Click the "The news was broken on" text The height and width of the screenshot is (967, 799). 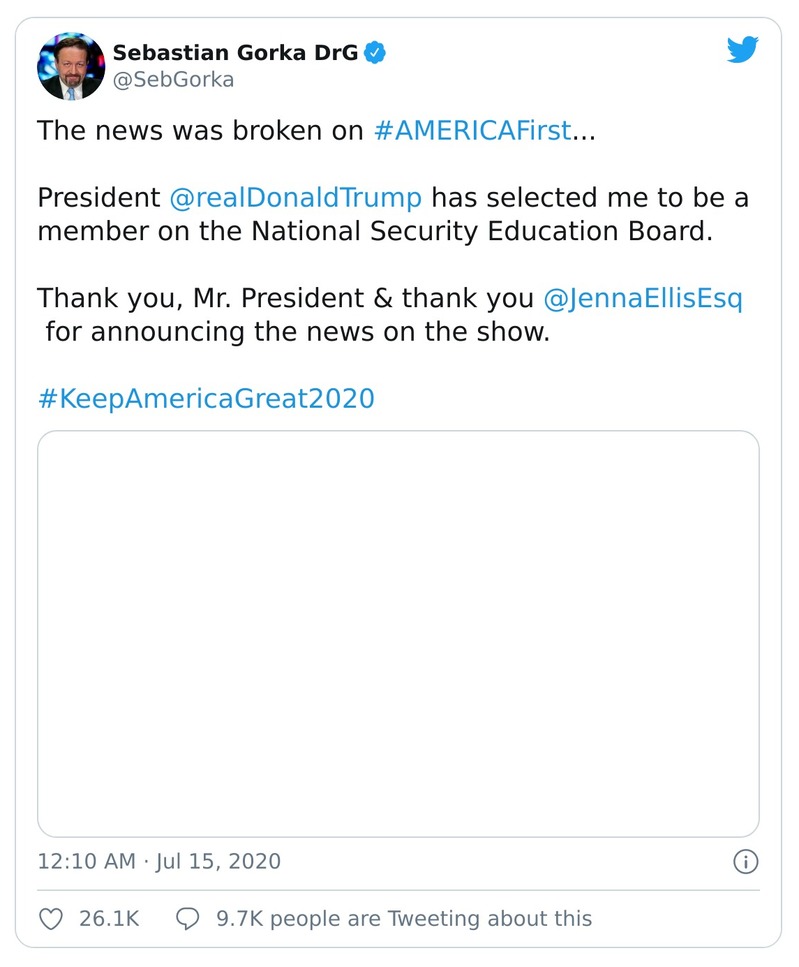point(200,131)
